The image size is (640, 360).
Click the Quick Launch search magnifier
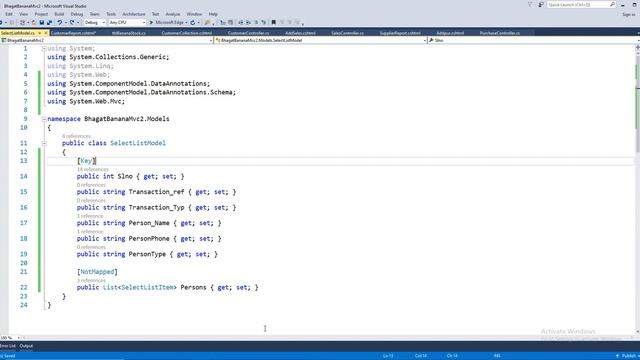click(x=612, y=4)
